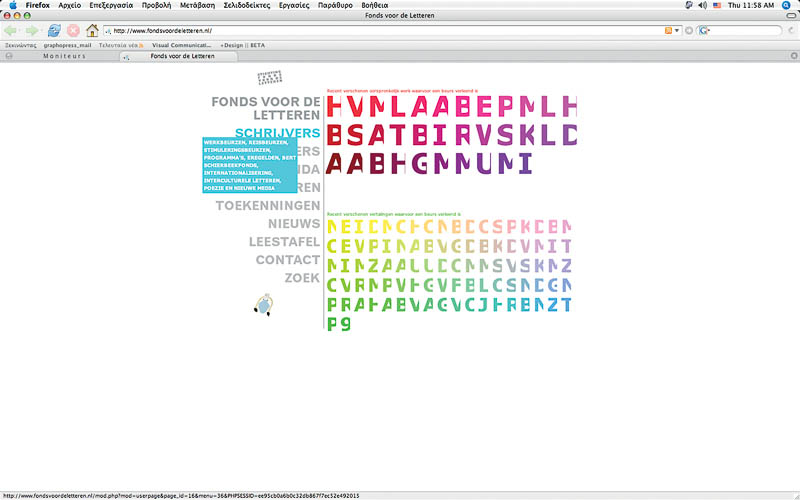Open the Παράθυρο menu

click(x=335, y=5)
